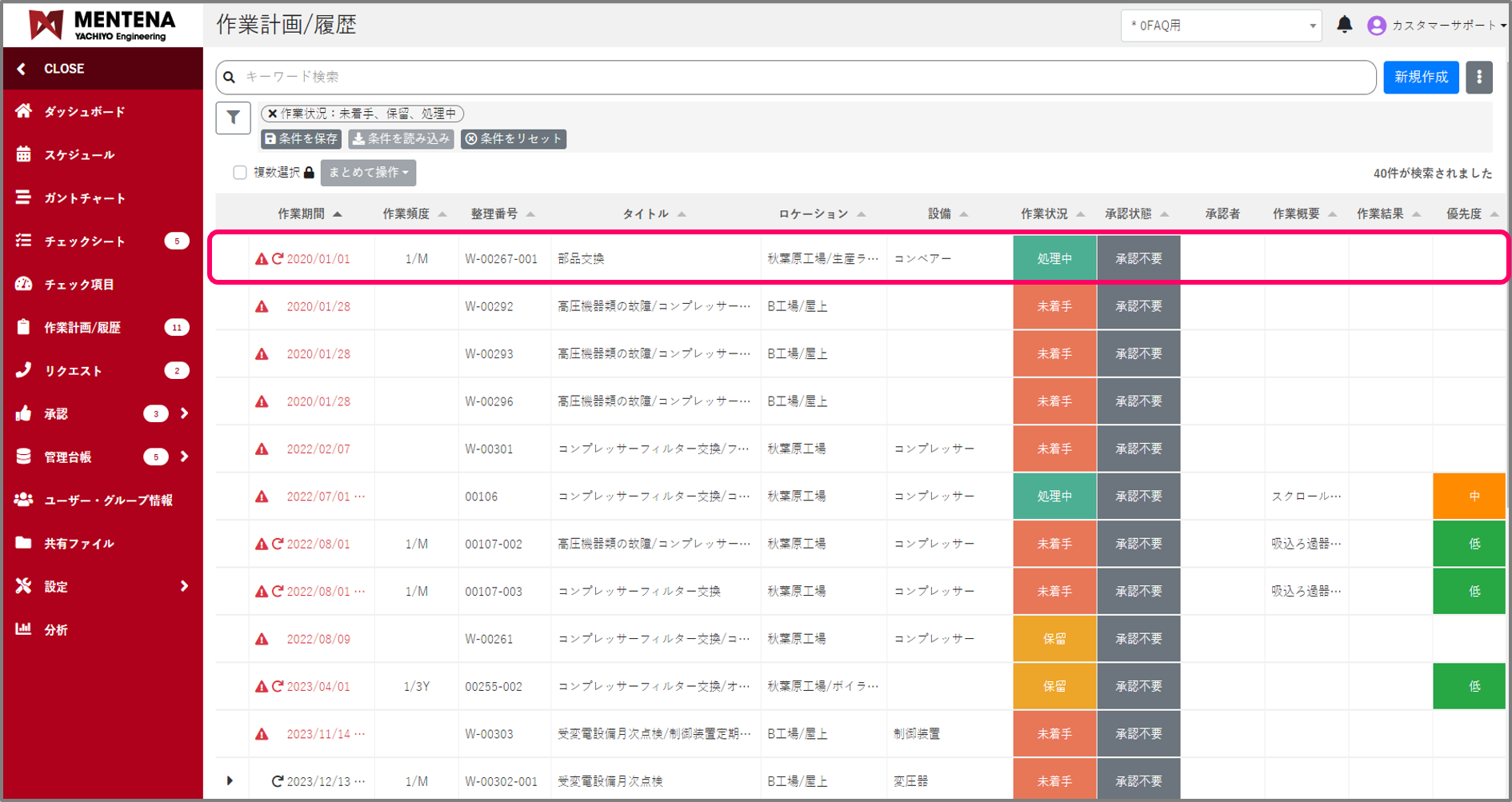Open the notifications bell
Image resolution: width=1512 pixels, height=802 pixels.
[1344, 26]
